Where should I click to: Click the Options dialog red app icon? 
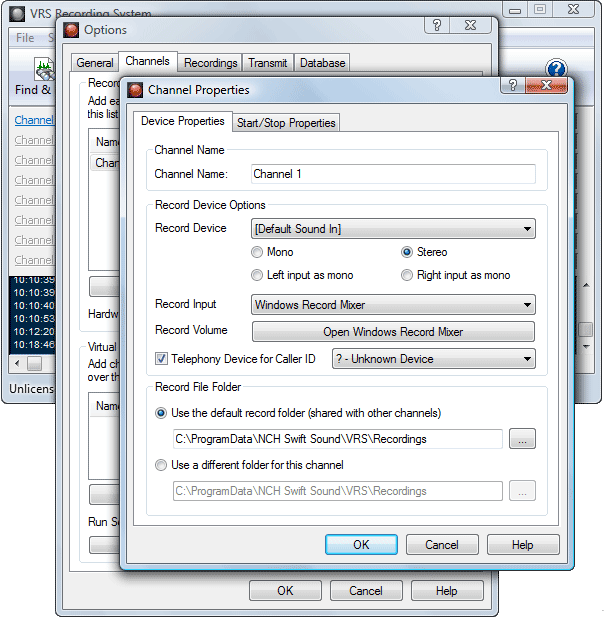click(x=71, y=30)
